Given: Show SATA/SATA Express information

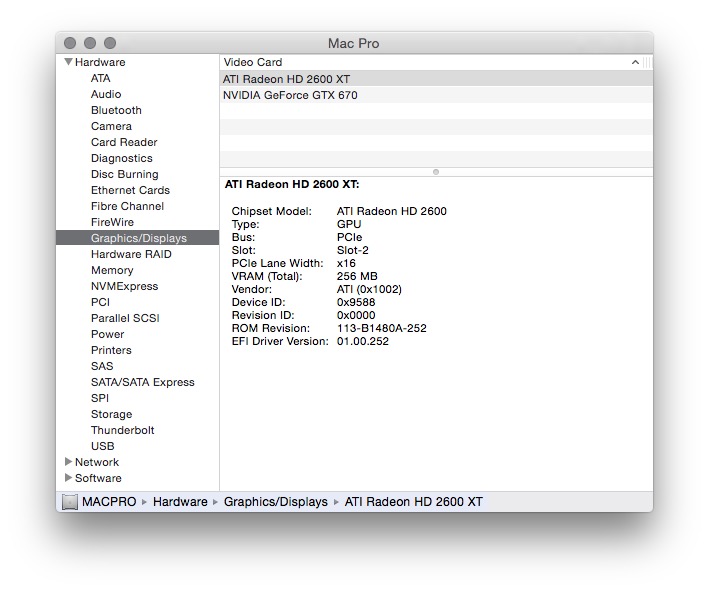Looking at the screenshot, I should (142, 382).
